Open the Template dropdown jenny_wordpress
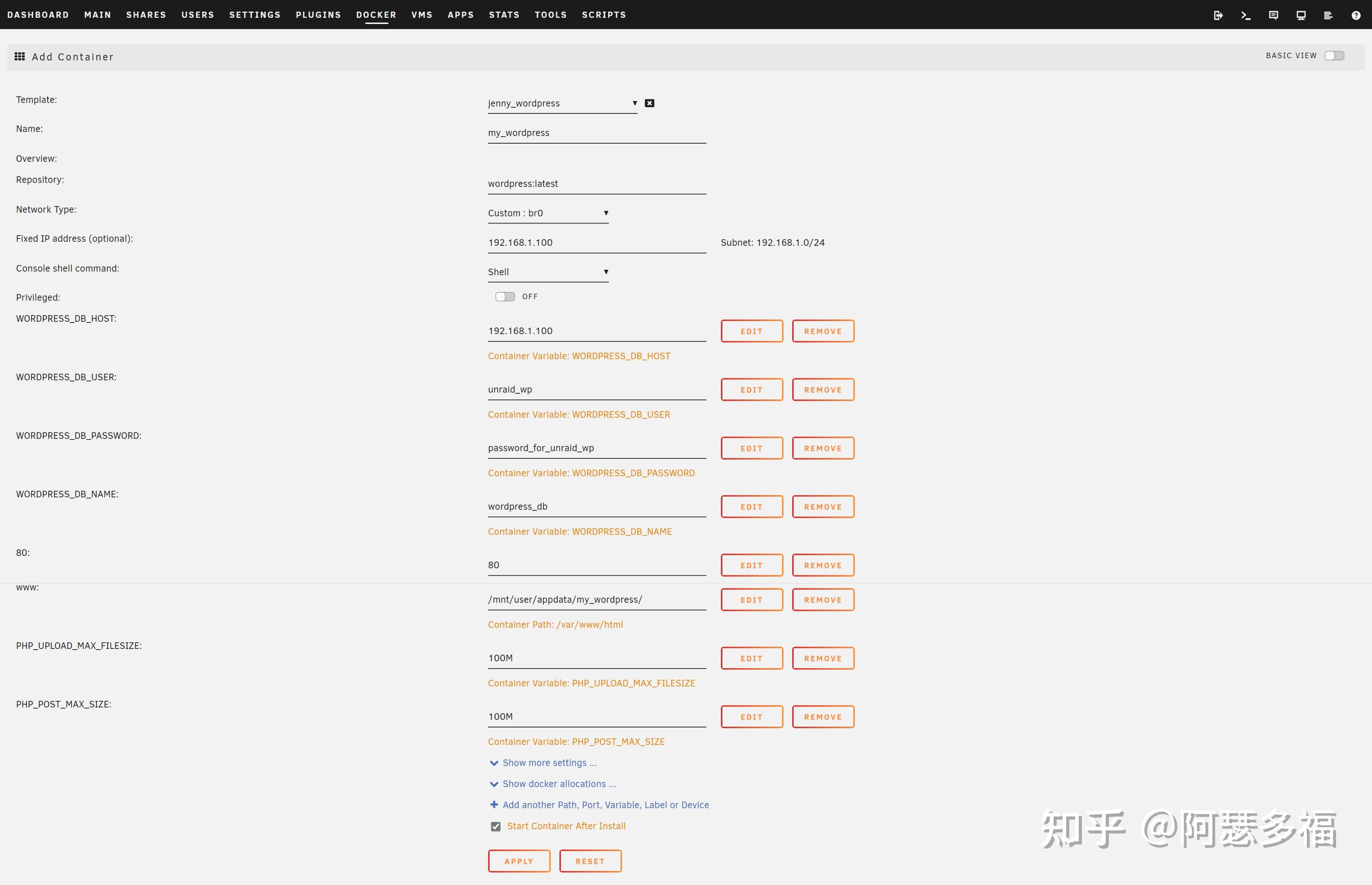The width and height of the screenshot is (1372, 885). point(562,103)
